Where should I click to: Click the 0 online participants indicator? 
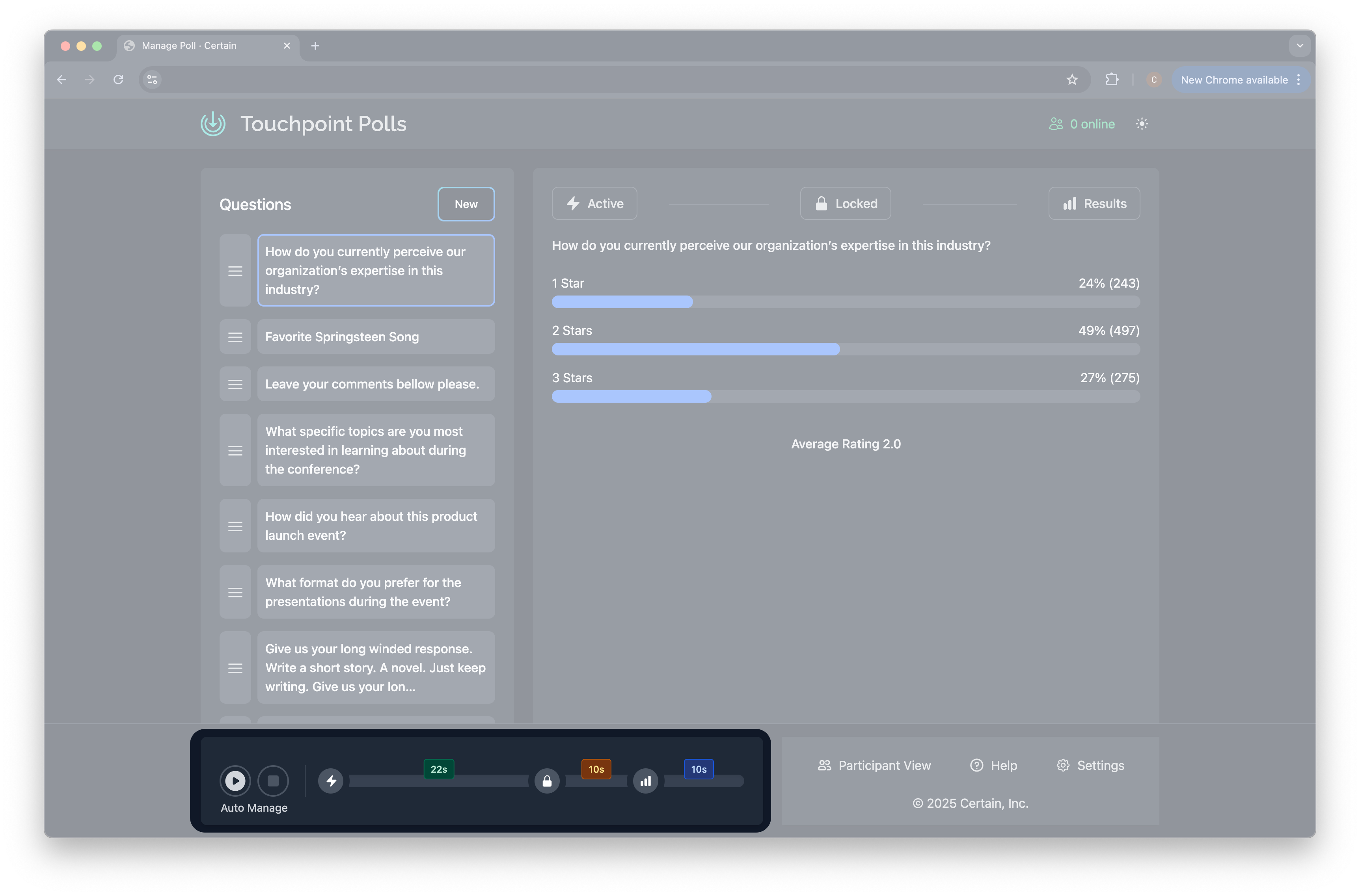pos(1082,124)
